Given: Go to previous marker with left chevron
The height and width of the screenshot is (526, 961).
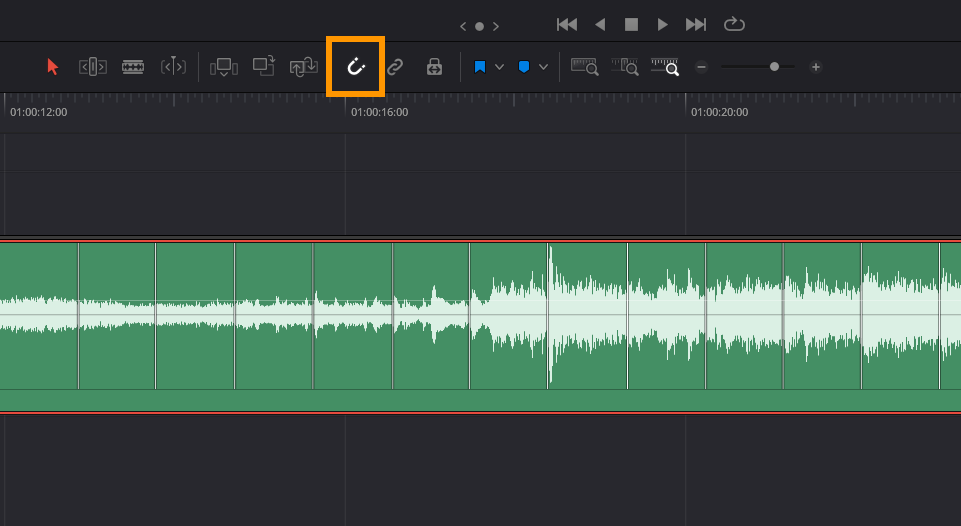Looking at the screenshot, I should click(463, 26).
